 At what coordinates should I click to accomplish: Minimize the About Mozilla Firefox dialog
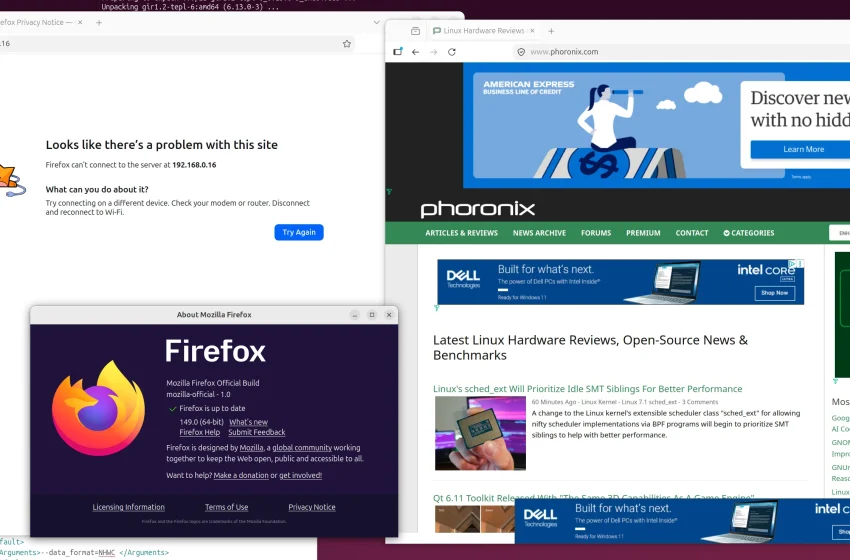(355, 315)
